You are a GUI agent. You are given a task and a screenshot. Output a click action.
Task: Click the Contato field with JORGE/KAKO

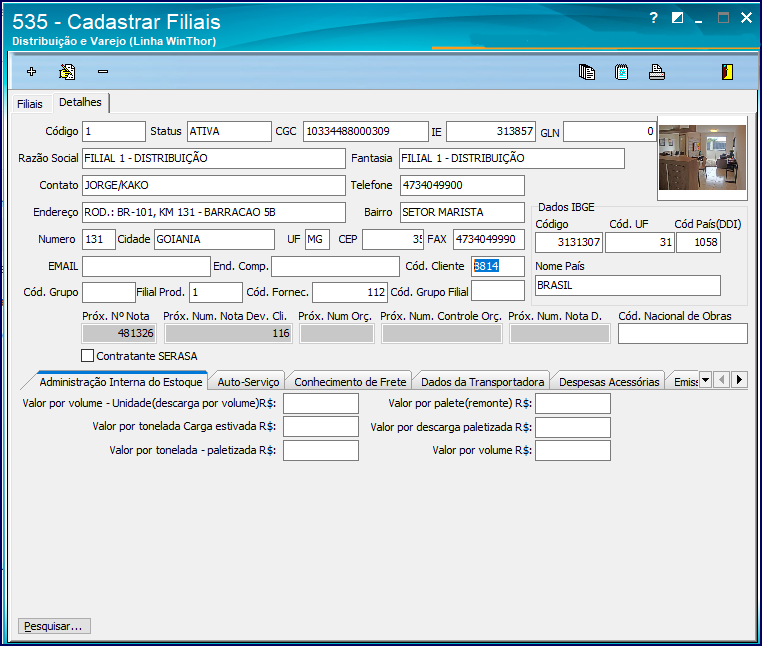[213, 185]
